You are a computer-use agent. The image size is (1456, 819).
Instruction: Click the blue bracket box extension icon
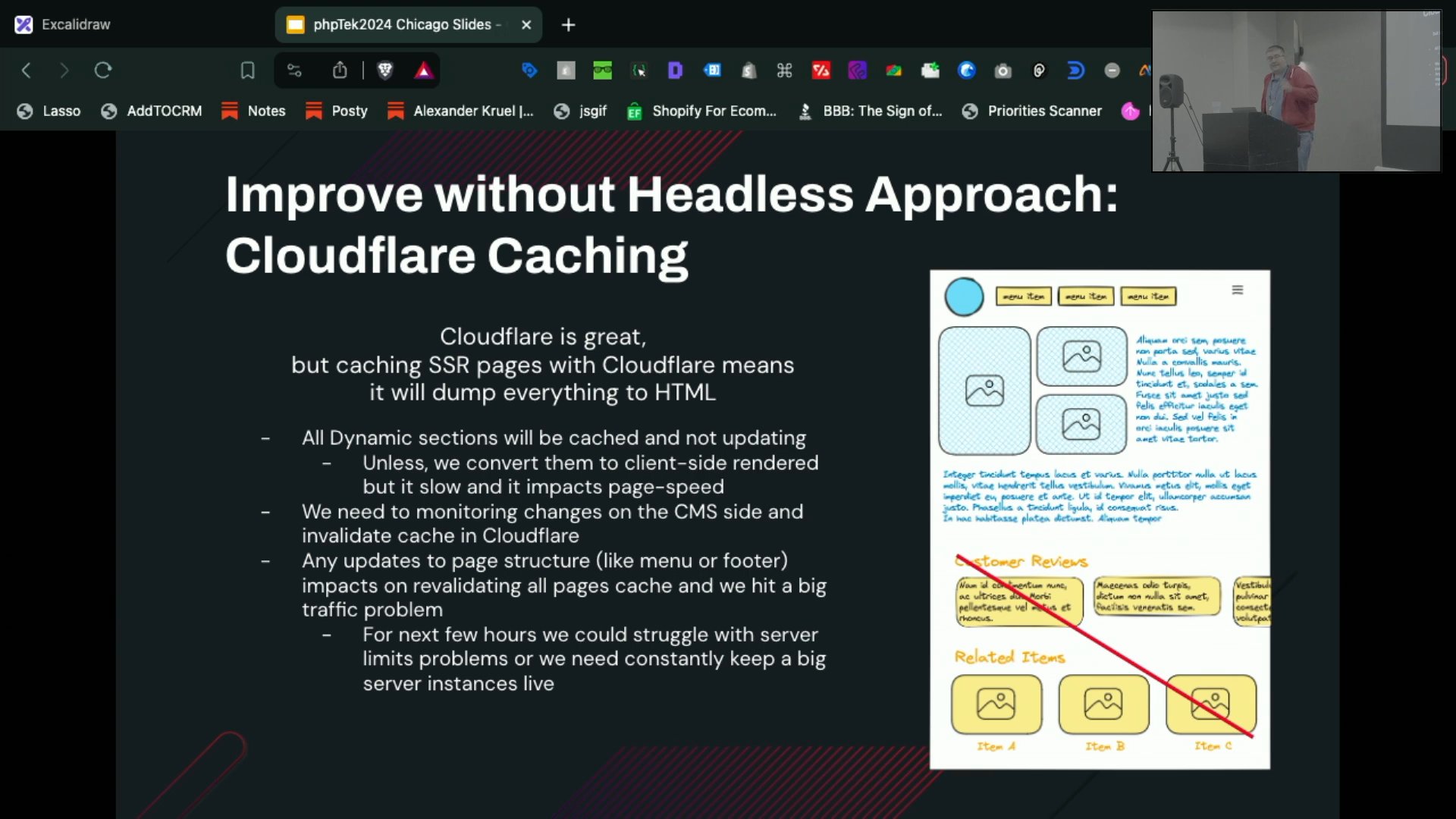coord(712,71)
